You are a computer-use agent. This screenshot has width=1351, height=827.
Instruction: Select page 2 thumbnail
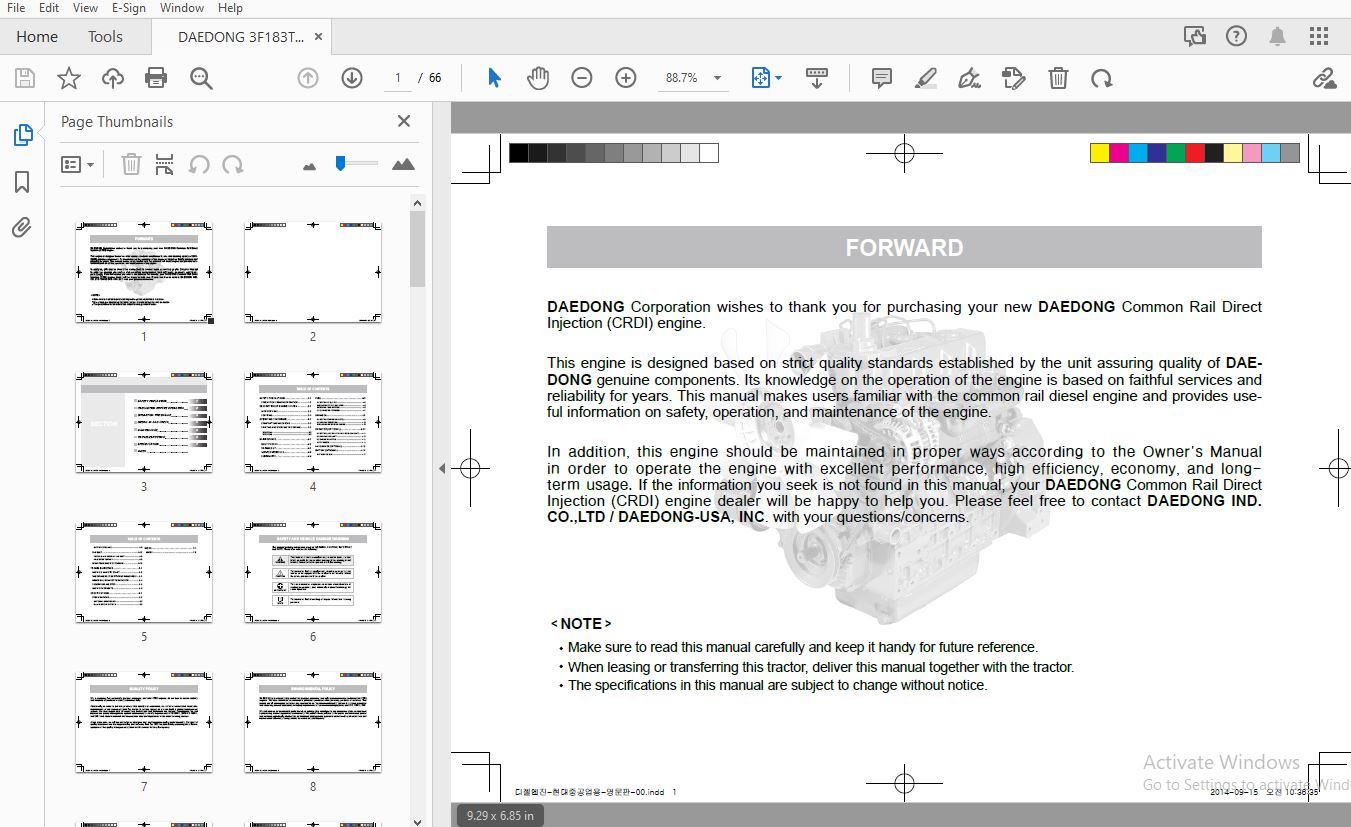pyautogui.click(x=313, y=272)
